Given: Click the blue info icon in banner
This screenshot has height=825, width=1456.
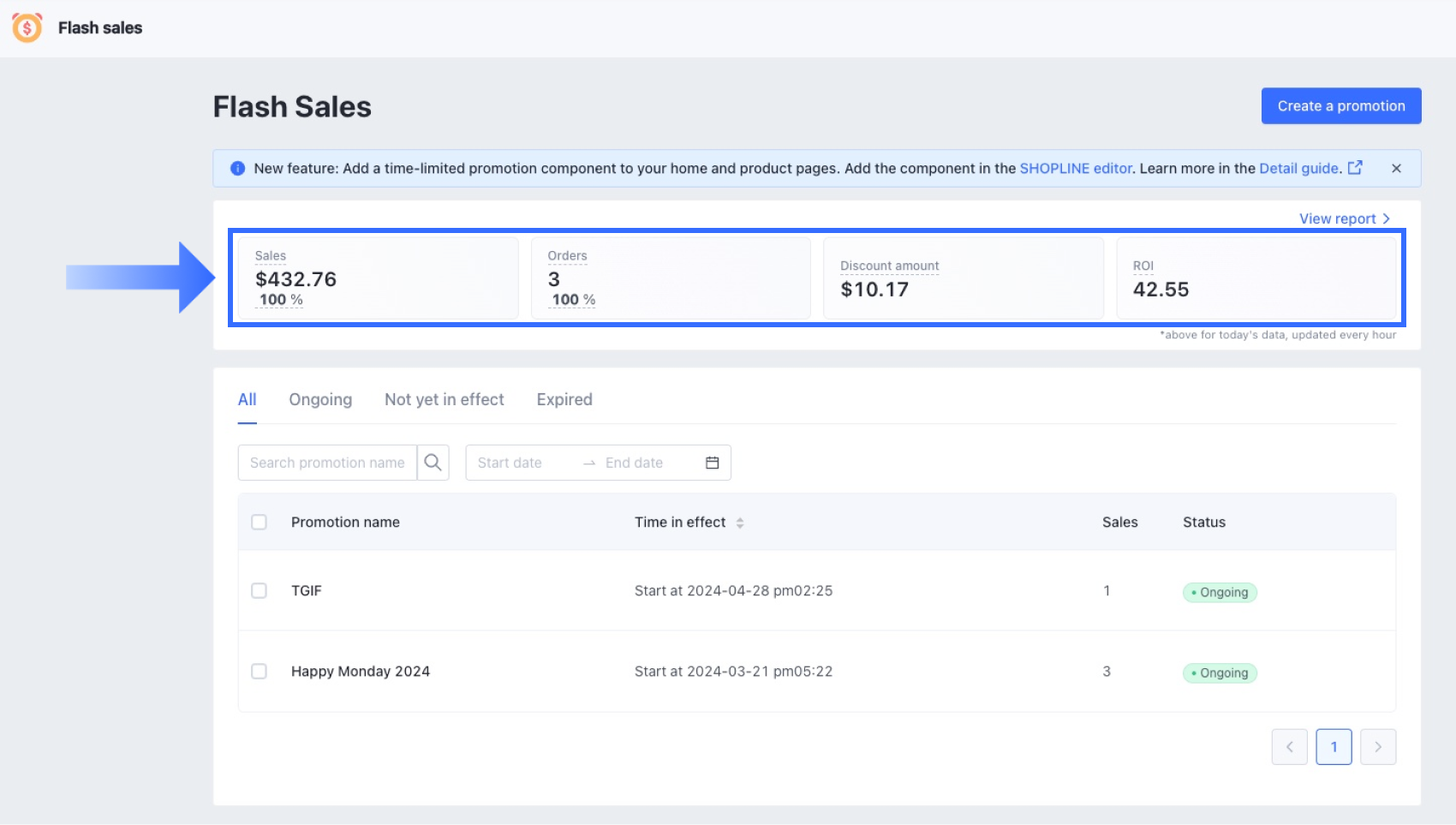Looking at the screenshot, I should click(238, 169).
